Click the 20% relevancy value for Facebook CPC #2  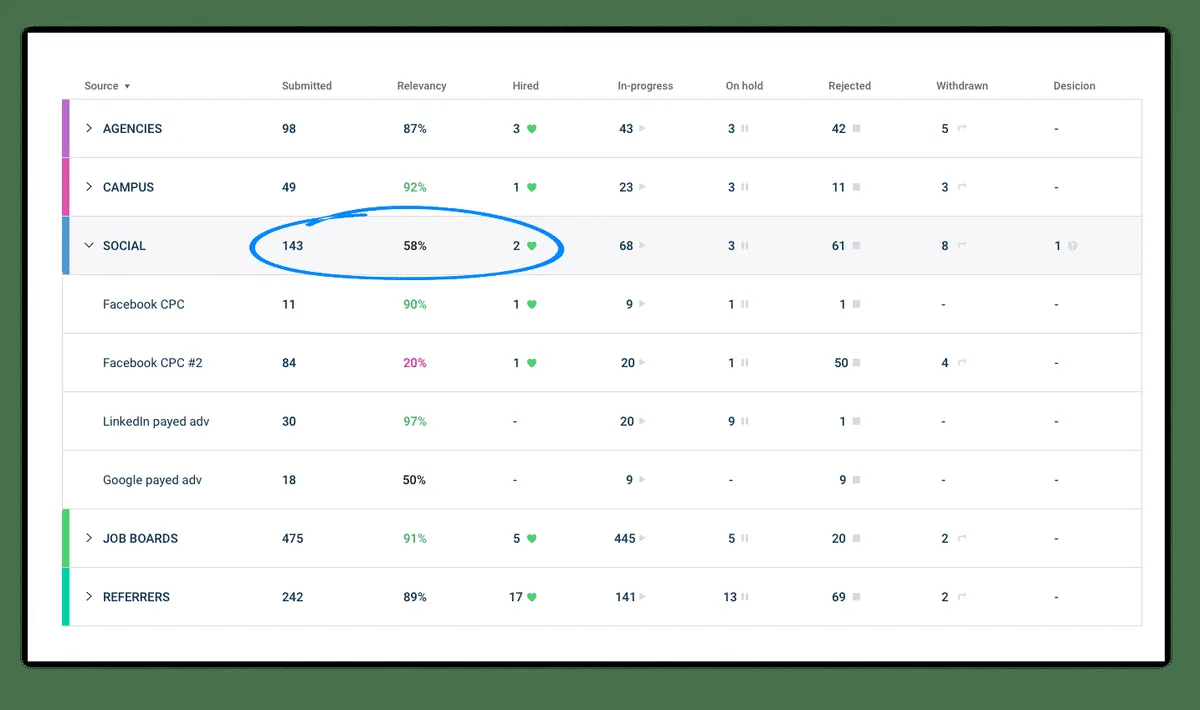pos(415,363)
